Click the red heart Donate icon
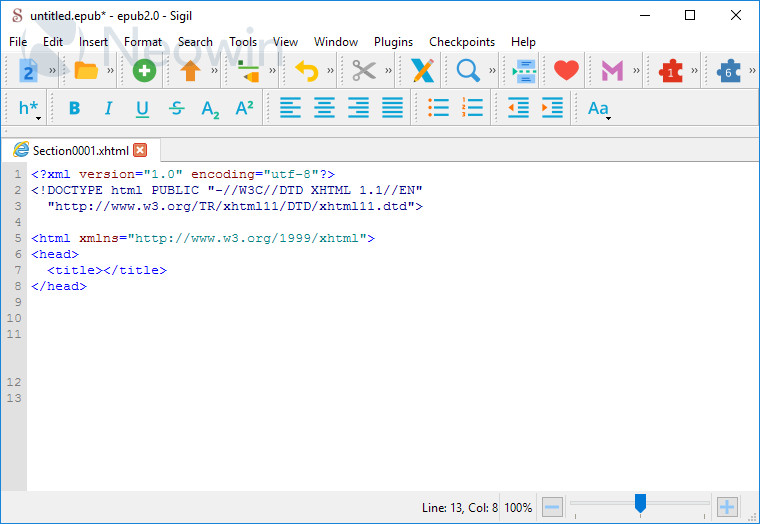Screen dimensions: 760x524 click(566, 71)
